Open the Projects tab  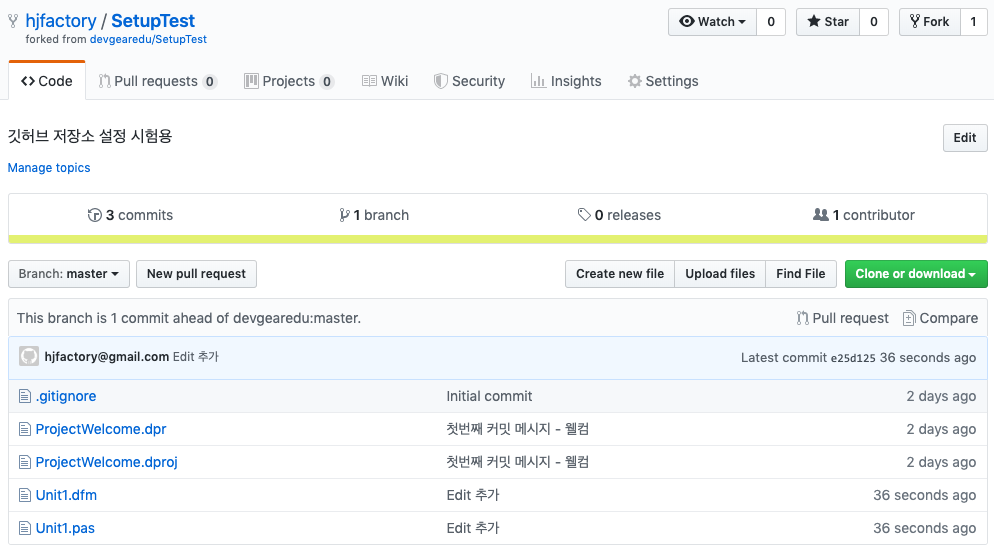289,81
